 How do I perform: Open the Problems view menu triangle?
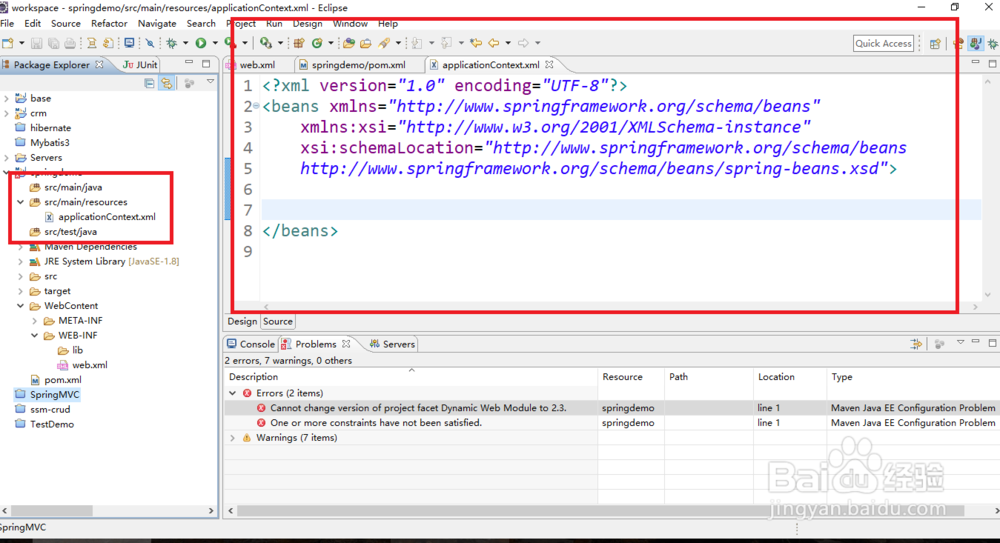pos(960,343)
